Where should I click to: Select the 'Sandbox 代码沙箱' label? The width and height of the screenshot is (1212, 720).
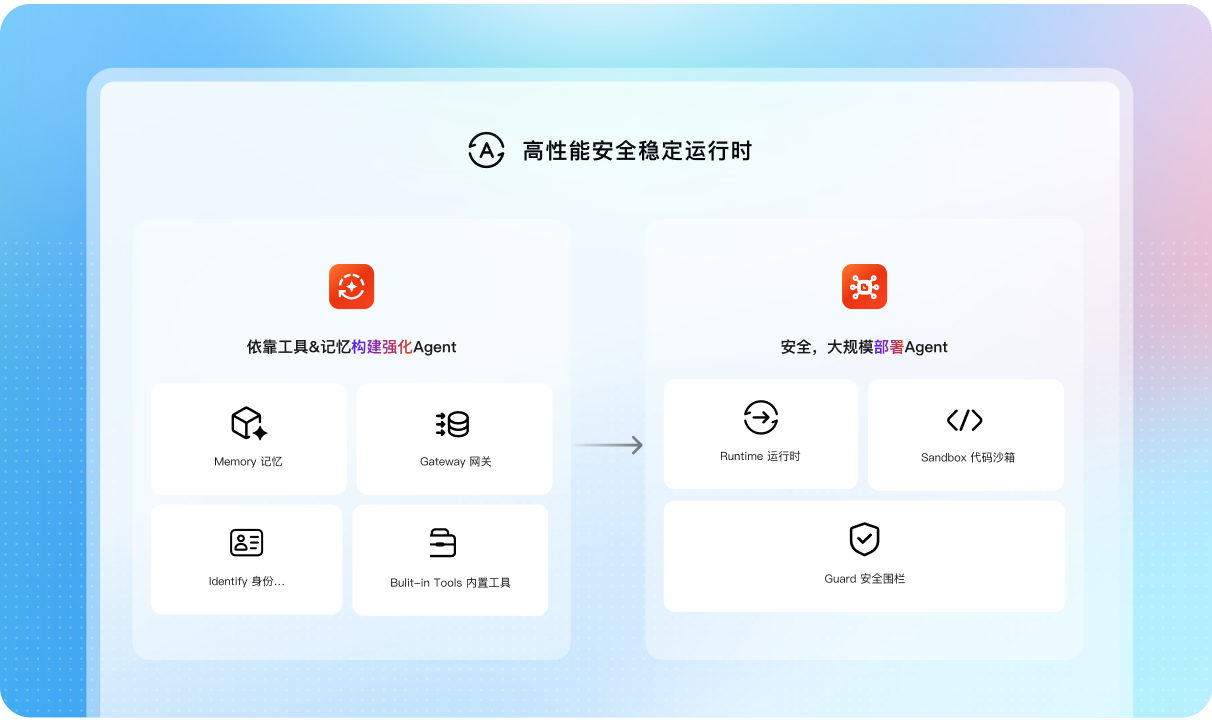pos(967,458)
